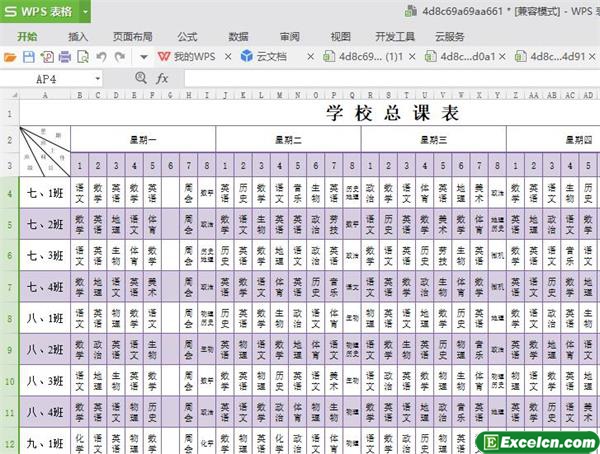
Task: Select the 公式 ribbon tab
Action: click(x=187, y=37)
